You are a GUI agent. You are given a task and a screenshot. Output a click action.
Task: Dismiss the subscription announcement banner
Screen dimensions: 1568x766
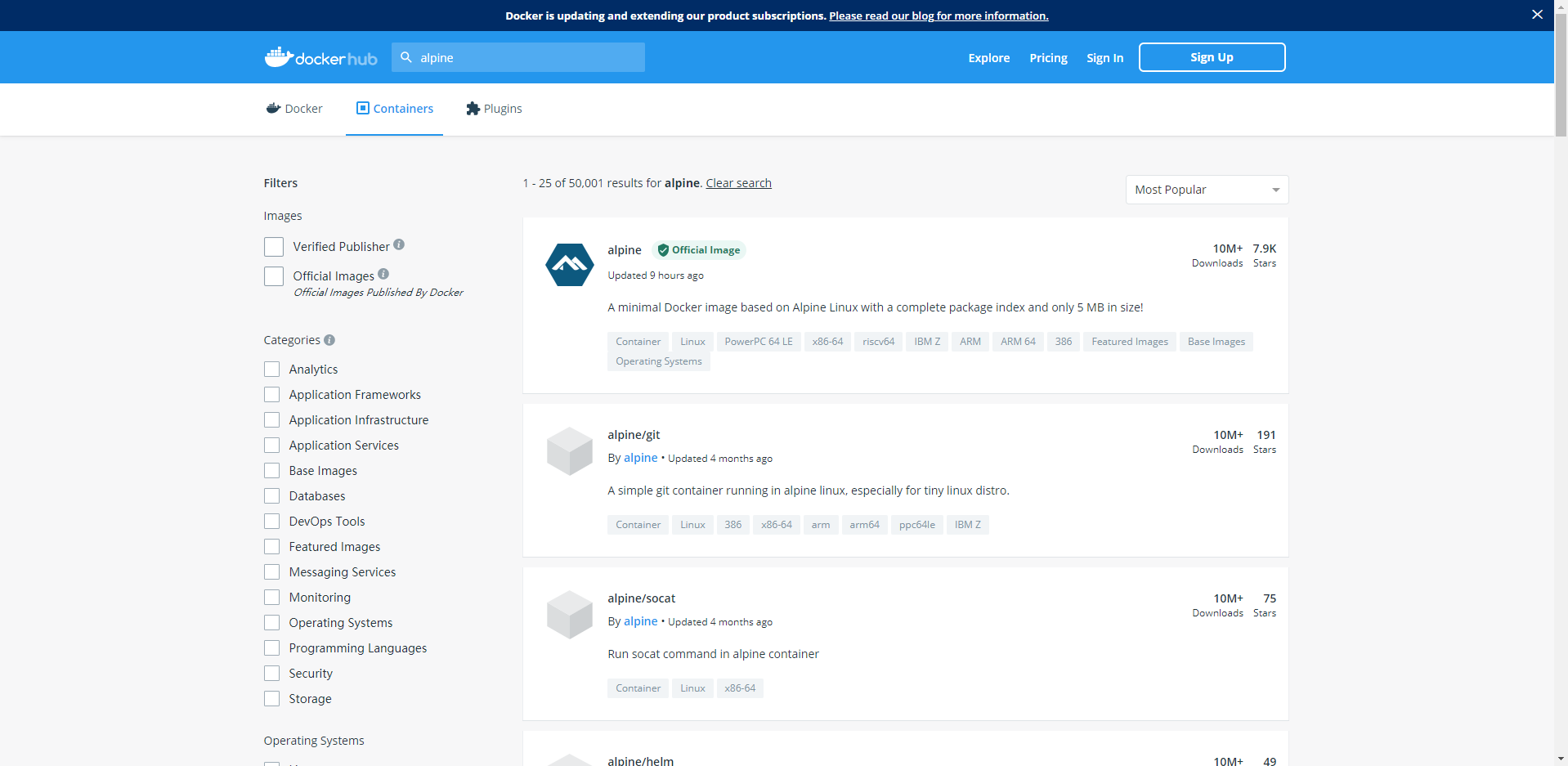1537,15
